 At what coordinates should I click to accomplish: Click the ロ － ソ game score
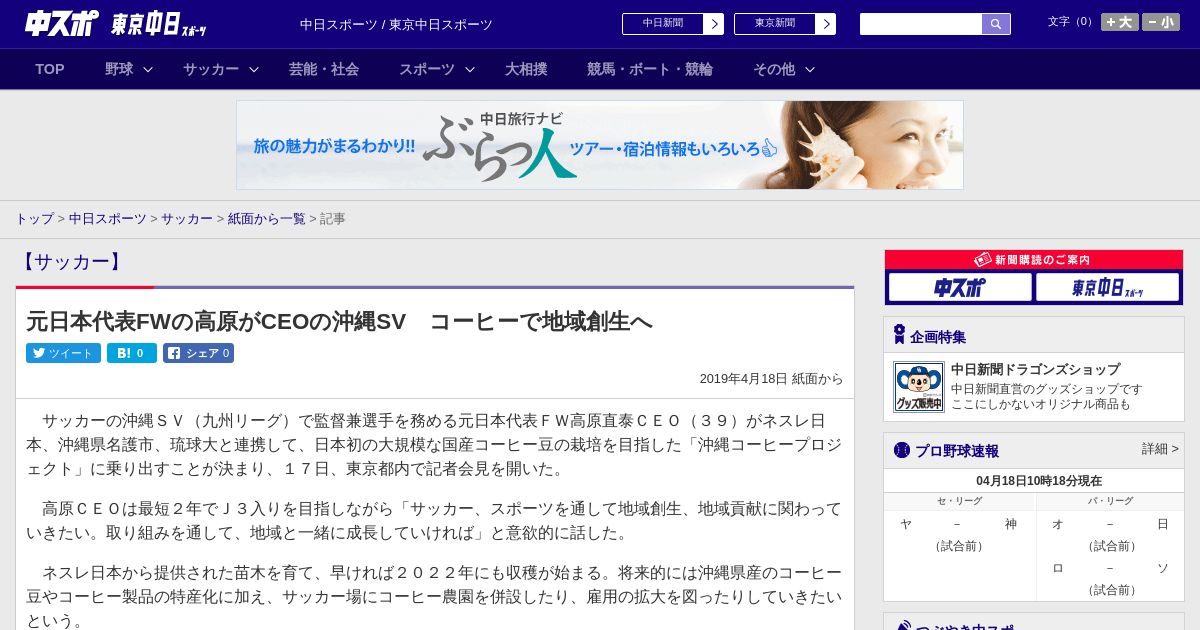pyautogui.click(x=1110, y=568)
